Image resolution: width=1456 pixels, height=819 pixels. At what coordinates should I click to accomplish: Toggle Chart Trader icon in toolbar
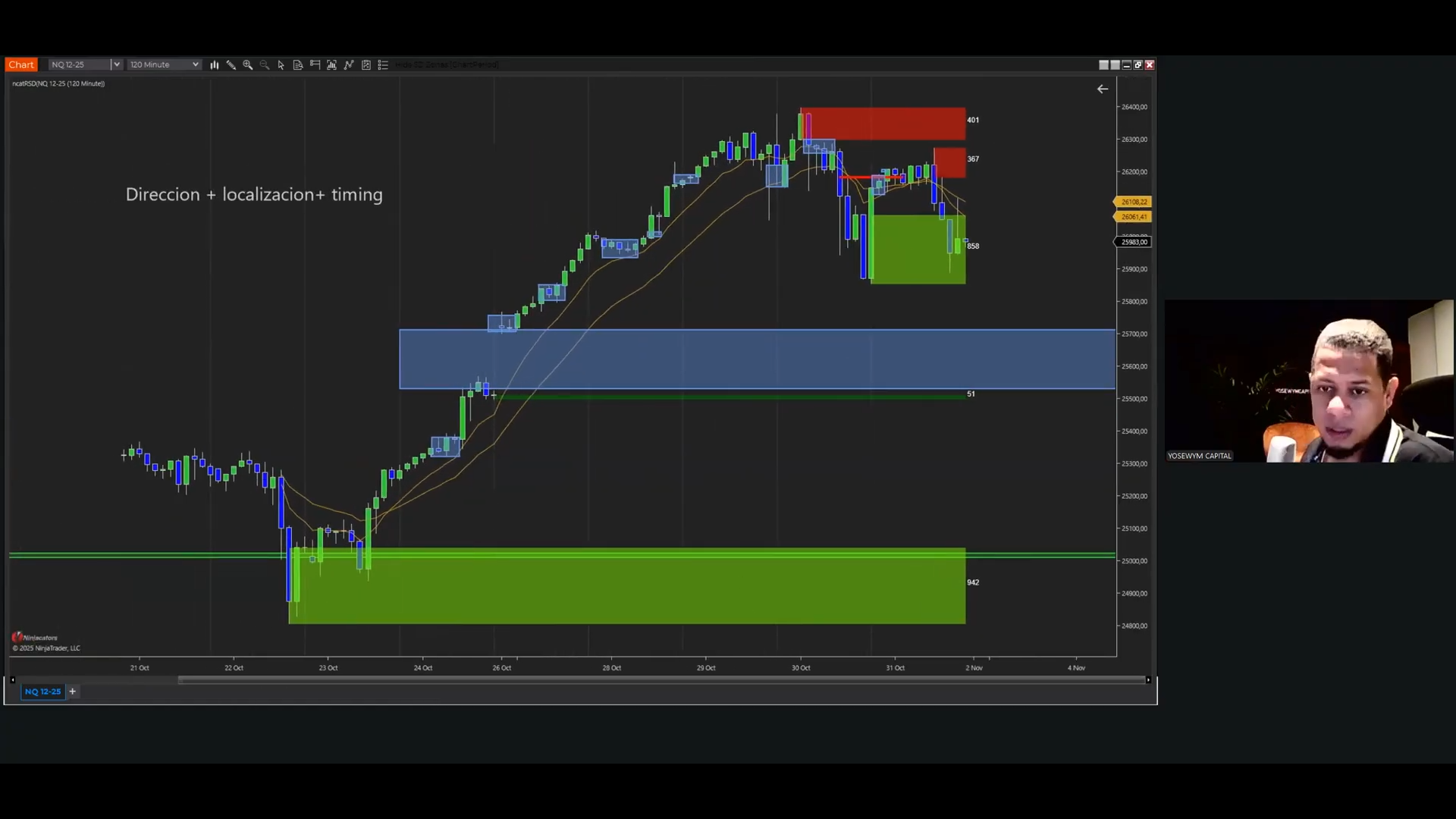click(x=315, y=65)
